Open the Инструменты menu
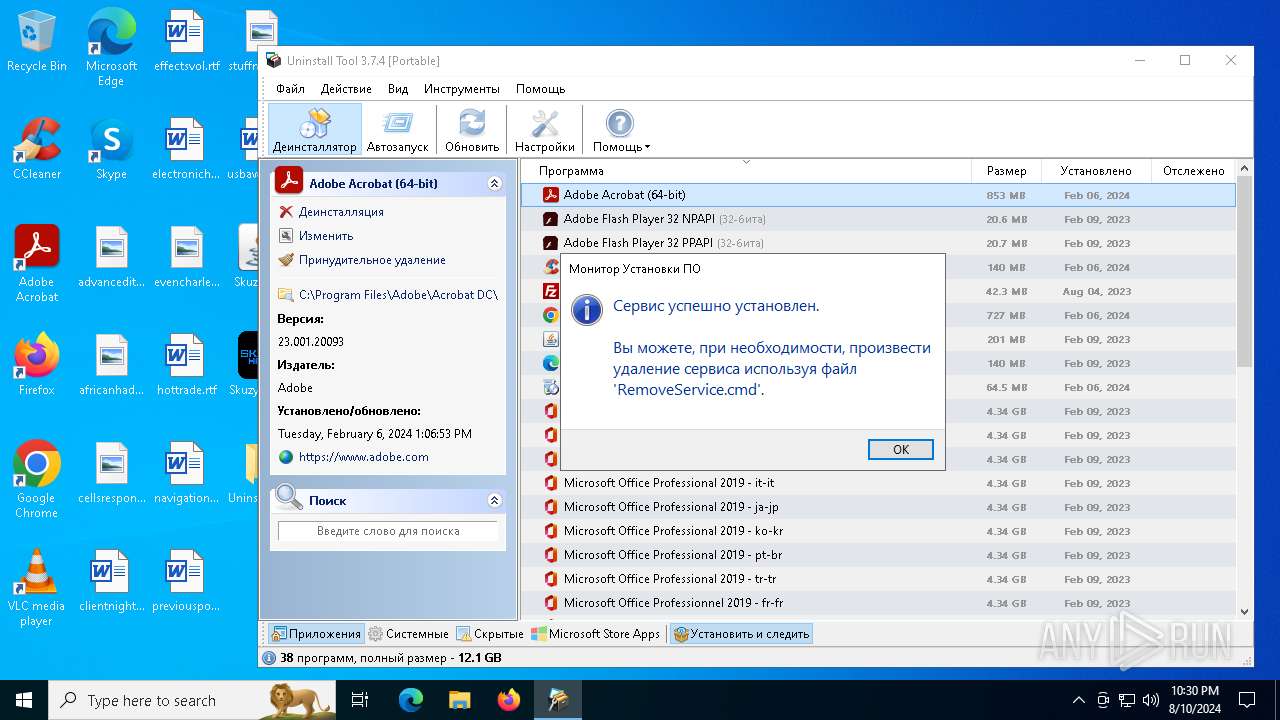The width and height of the screenshot is (1280, 720). [462, 89]
